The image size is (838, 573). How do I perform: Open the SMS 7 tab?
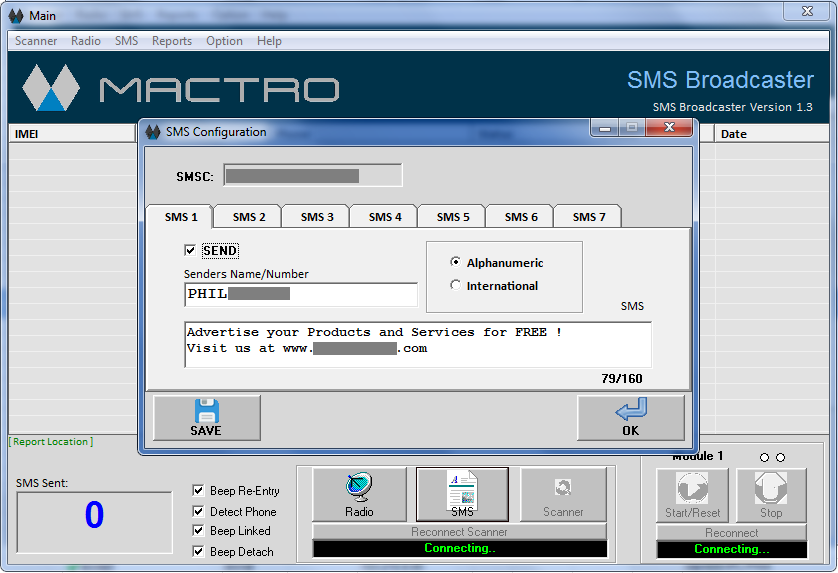coord(589,217)
